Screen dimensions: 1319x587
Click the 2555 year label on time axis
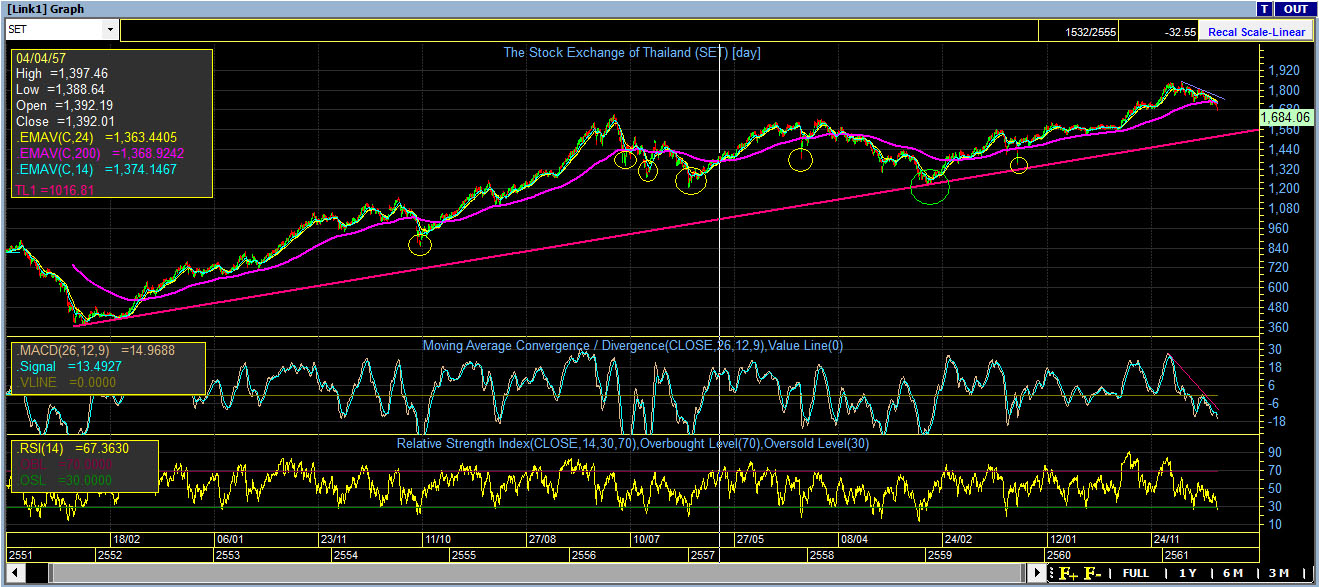pos(463,555)
